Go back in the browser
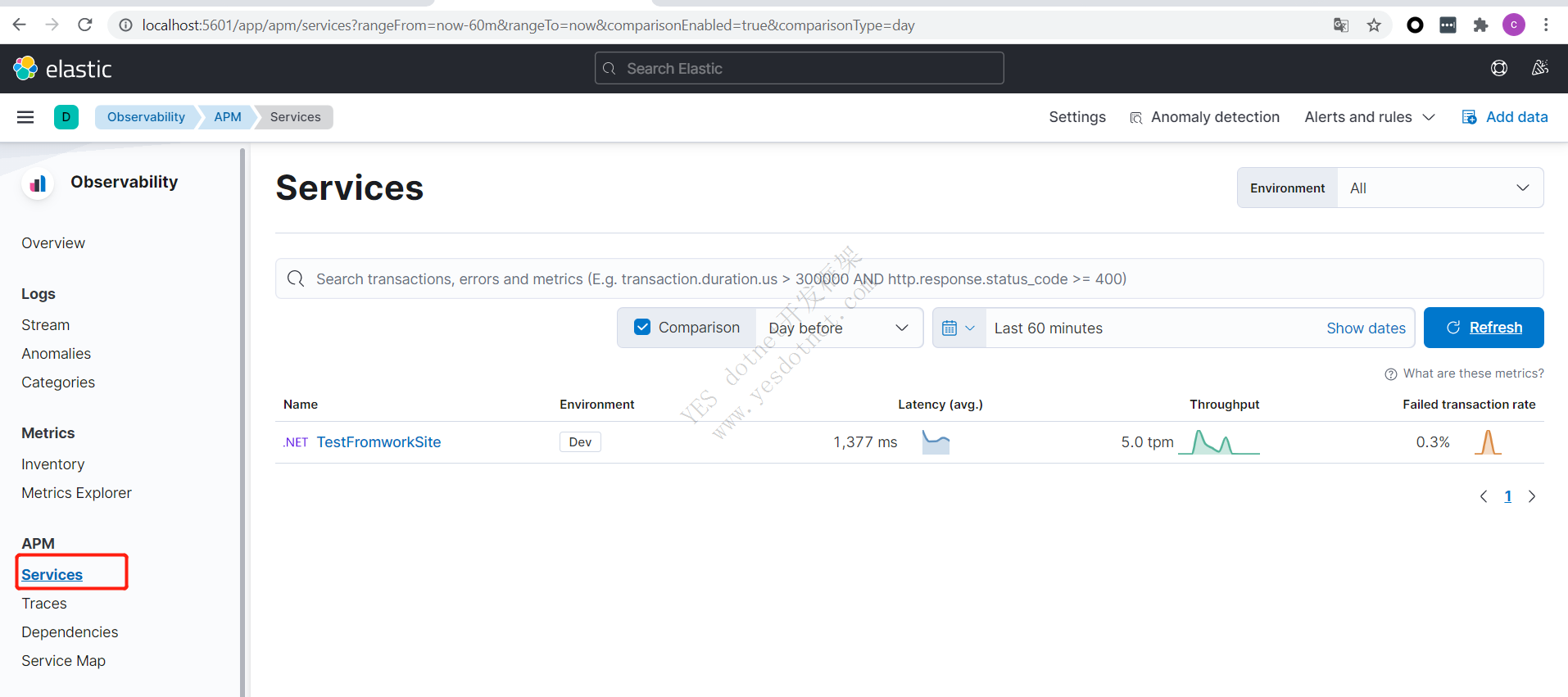The width and height of the screenshot is (1568, 697). (20, 25)
